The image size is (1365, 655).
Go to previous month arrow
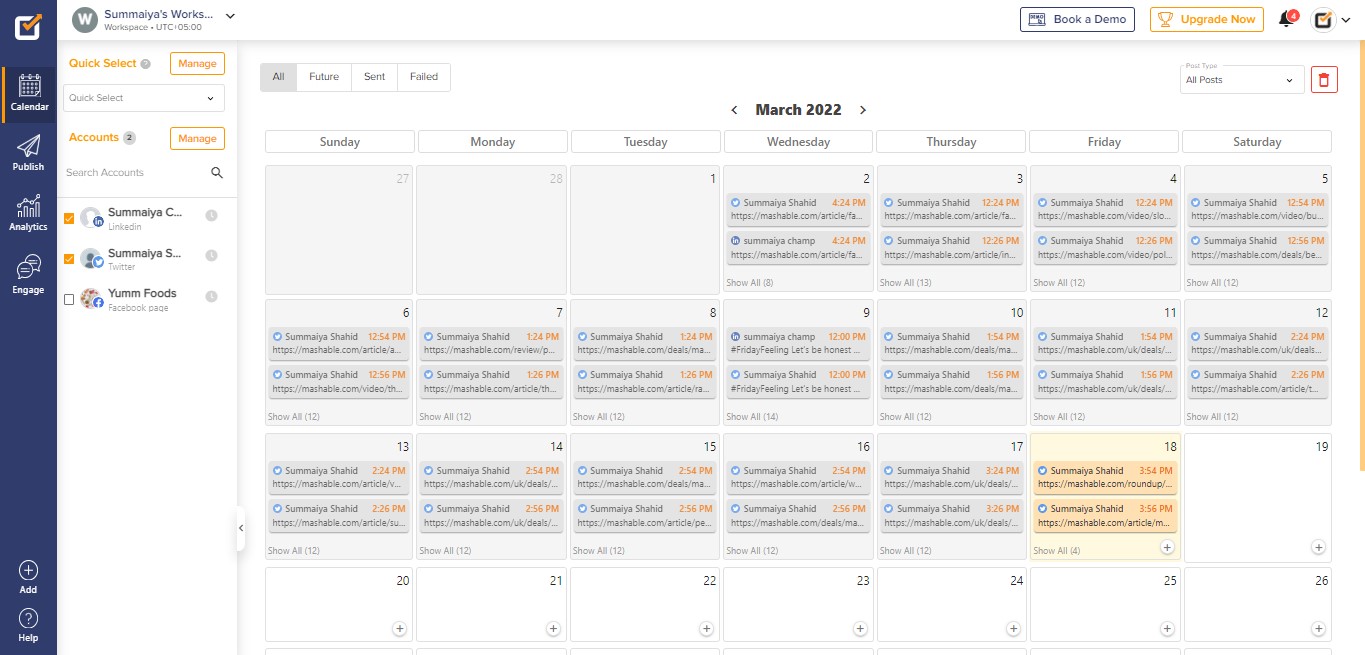734,110
